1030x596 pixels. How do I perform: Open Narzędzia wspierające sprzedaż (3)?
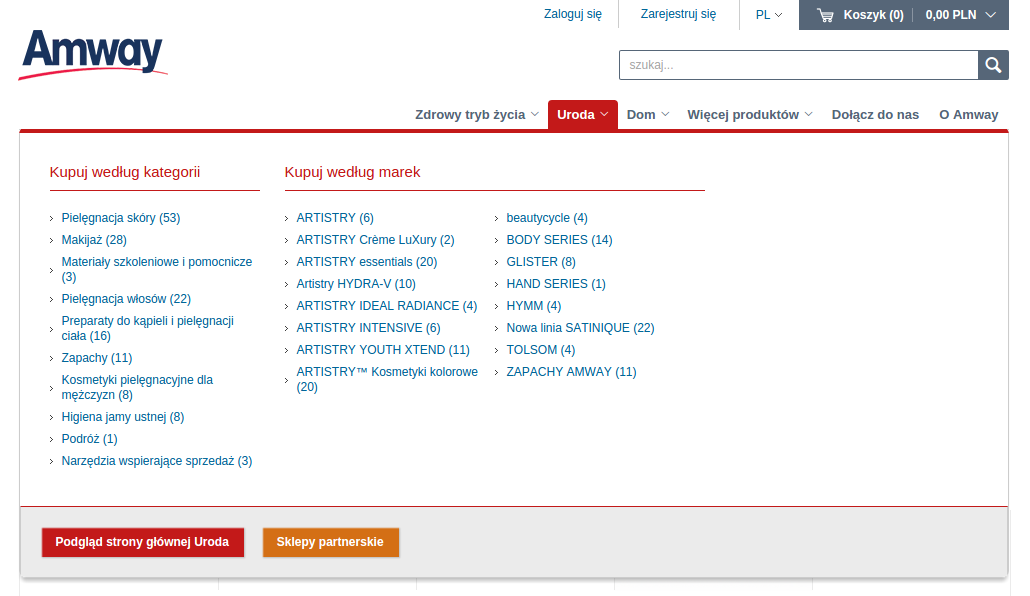click(157, 461)
